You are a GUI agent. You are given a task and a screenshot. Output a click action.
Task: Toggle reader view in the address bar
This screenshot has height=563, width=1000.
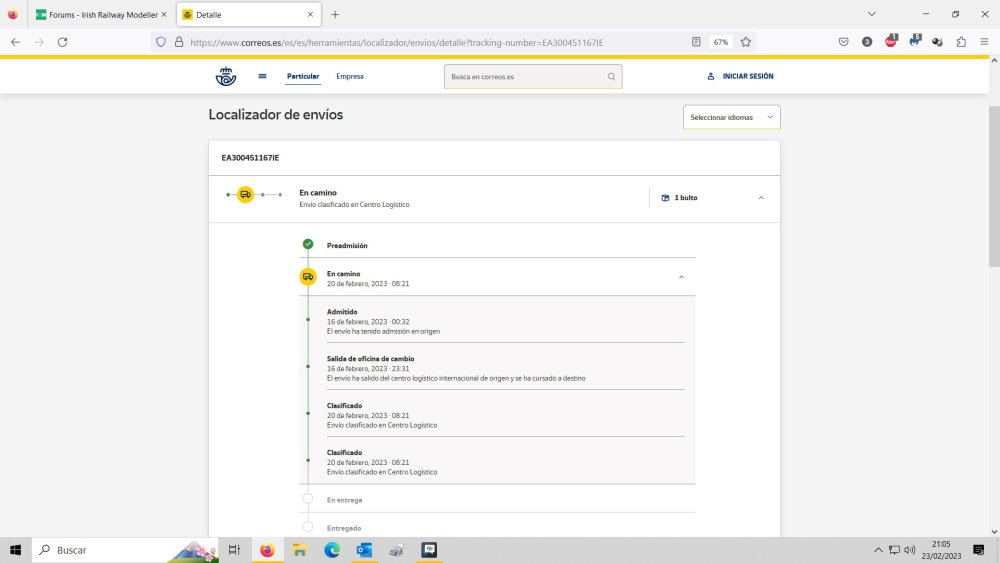(x=696, y=42)
